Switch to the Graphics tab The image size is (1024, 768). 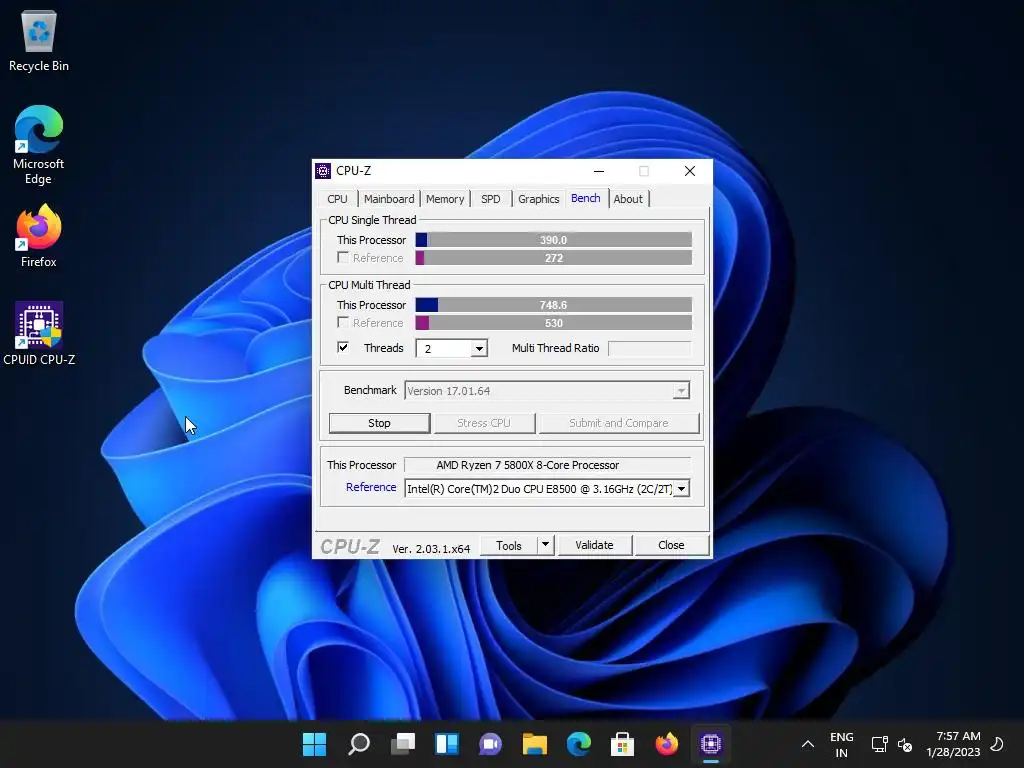pos(538,199)
